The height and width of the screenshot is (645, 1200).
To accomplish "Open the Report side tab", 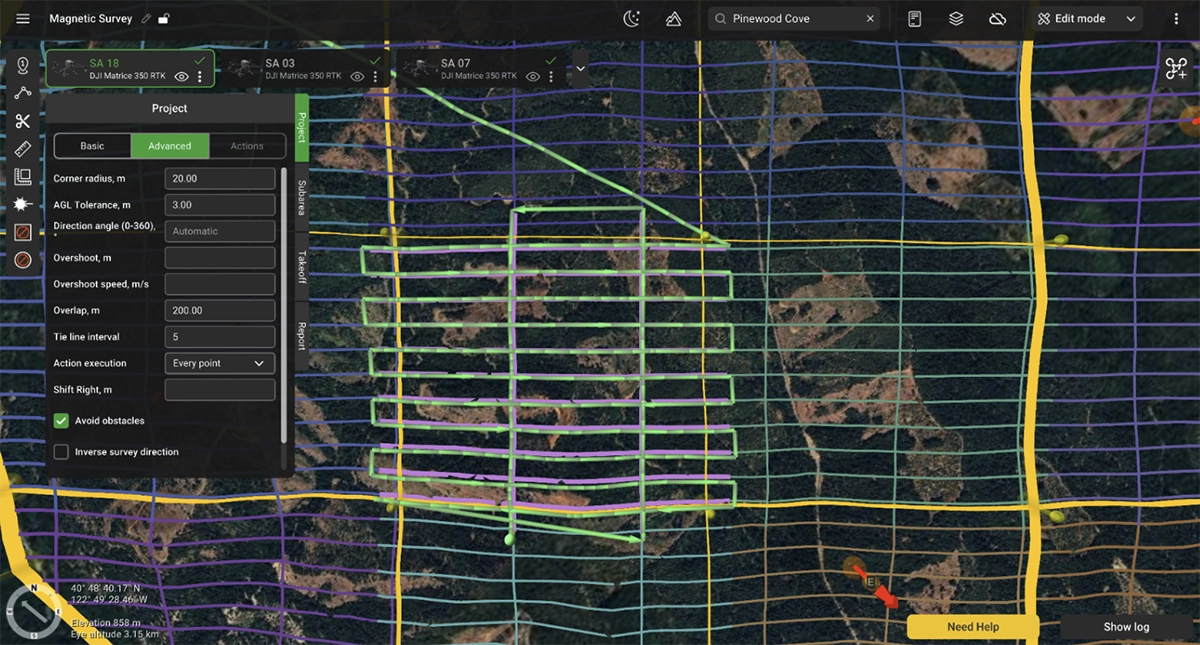I will 302,335.
